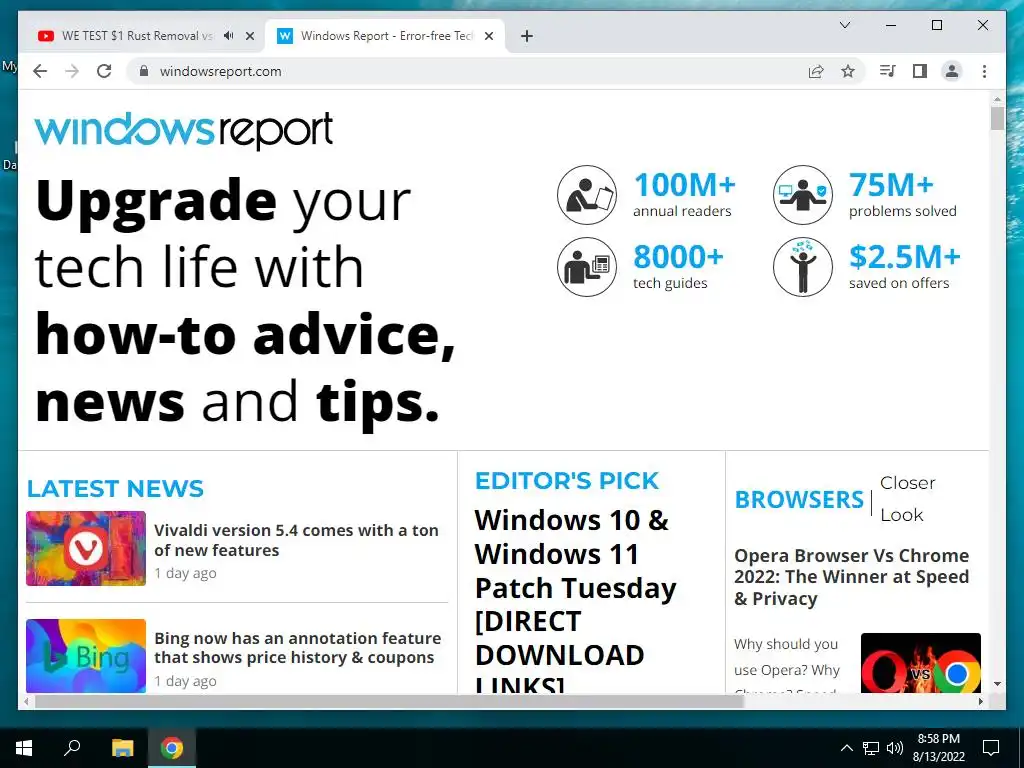Click the Chrome taskbar icon
The width and height of the screenshot is (1024, 768).
coord(172,748)
